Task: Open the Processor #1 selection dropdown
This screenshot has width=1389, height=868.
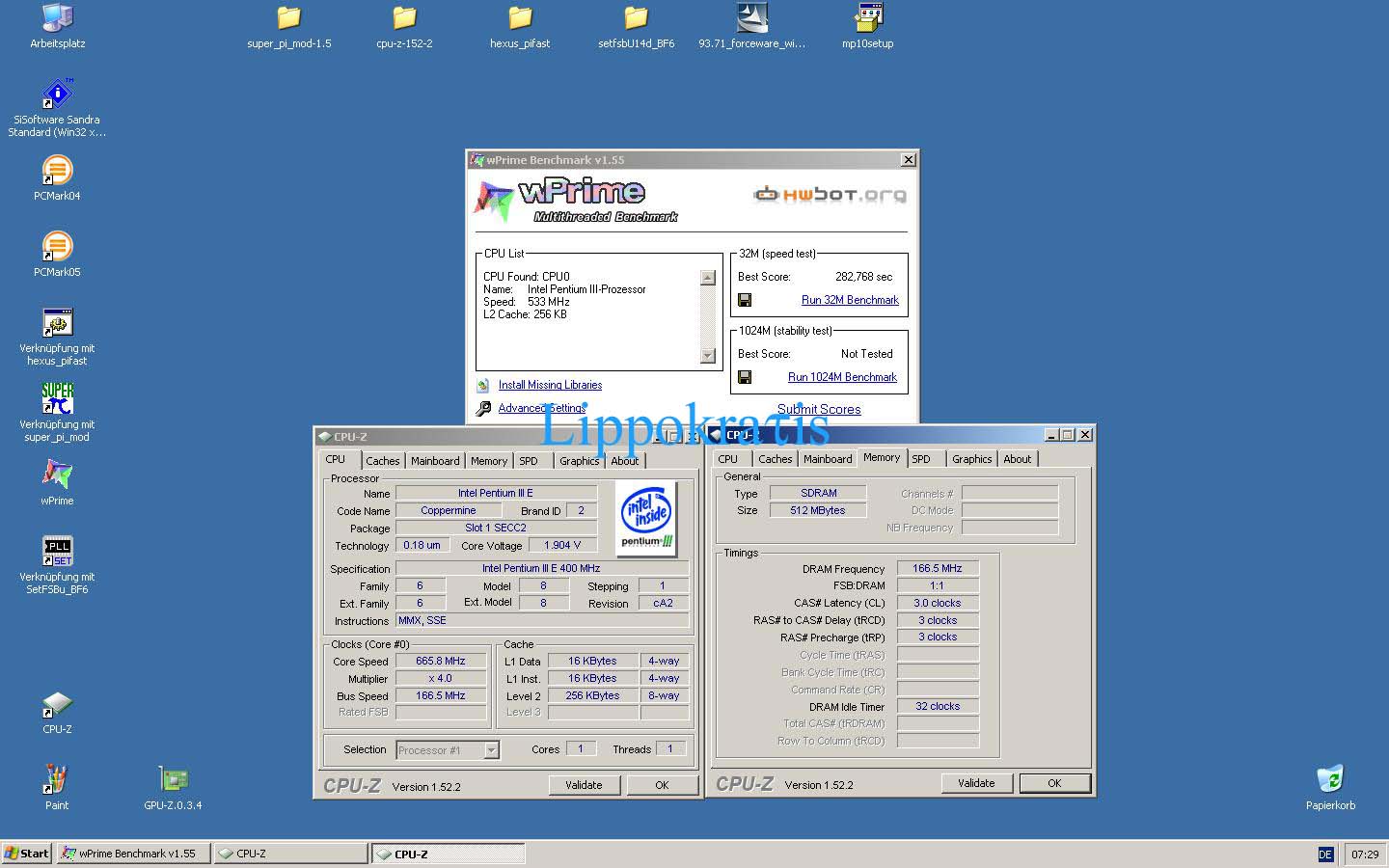Action: (x=491, y=750)
